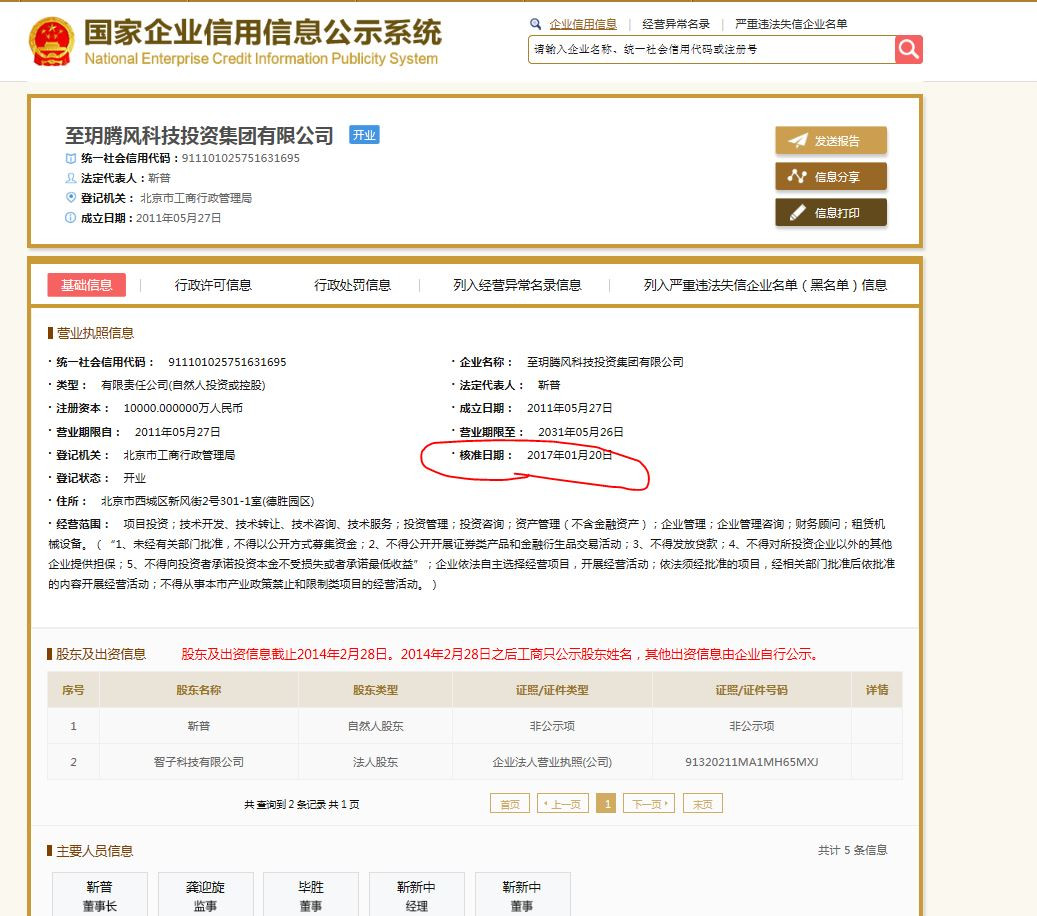Open personnel card 靳新中 经理

417,895
